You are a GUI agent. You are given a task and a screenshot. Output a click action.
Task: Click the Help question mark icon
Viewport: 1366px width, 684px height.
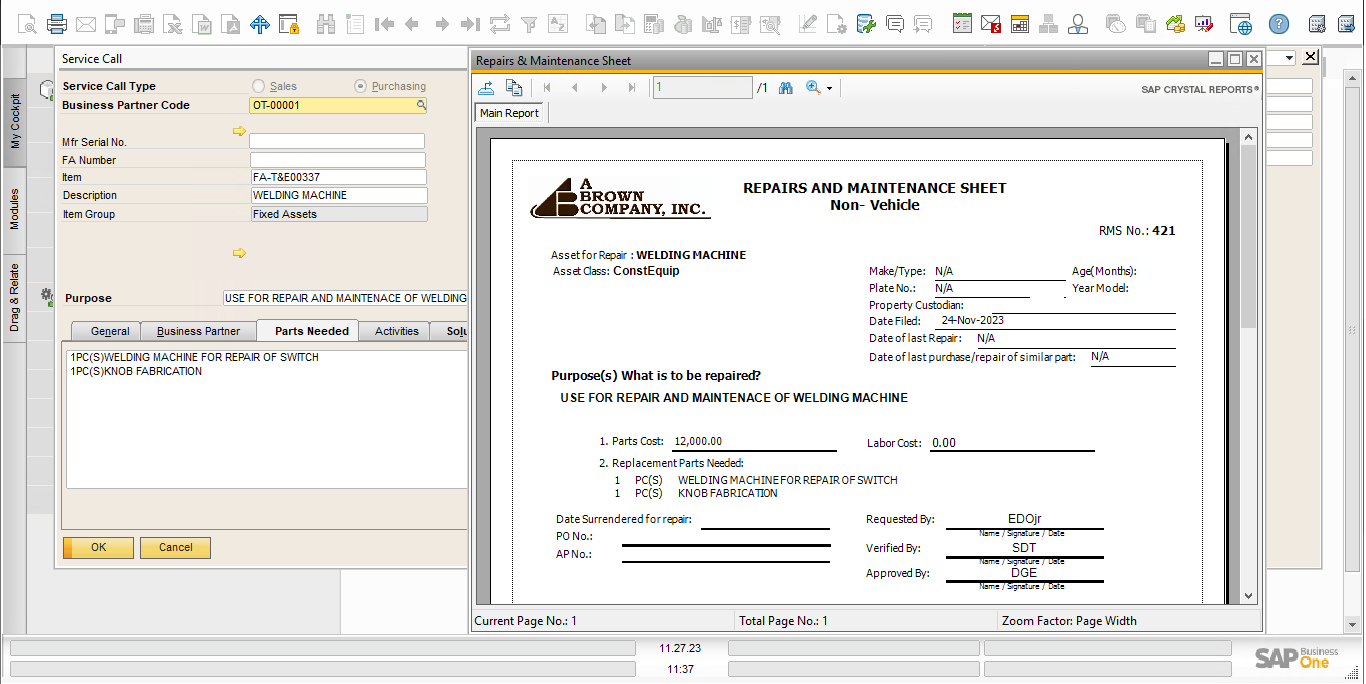[1279, 24]
